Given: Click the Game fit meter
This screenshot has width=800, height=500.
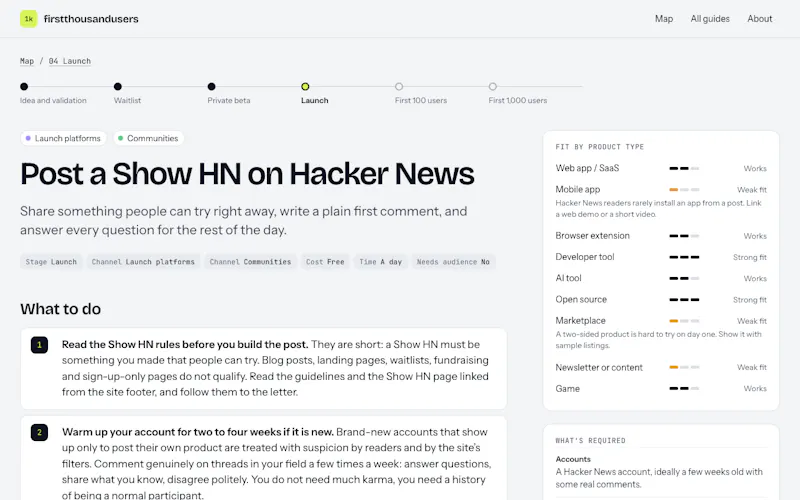Looking at the screenshot, I should point(684,389).
